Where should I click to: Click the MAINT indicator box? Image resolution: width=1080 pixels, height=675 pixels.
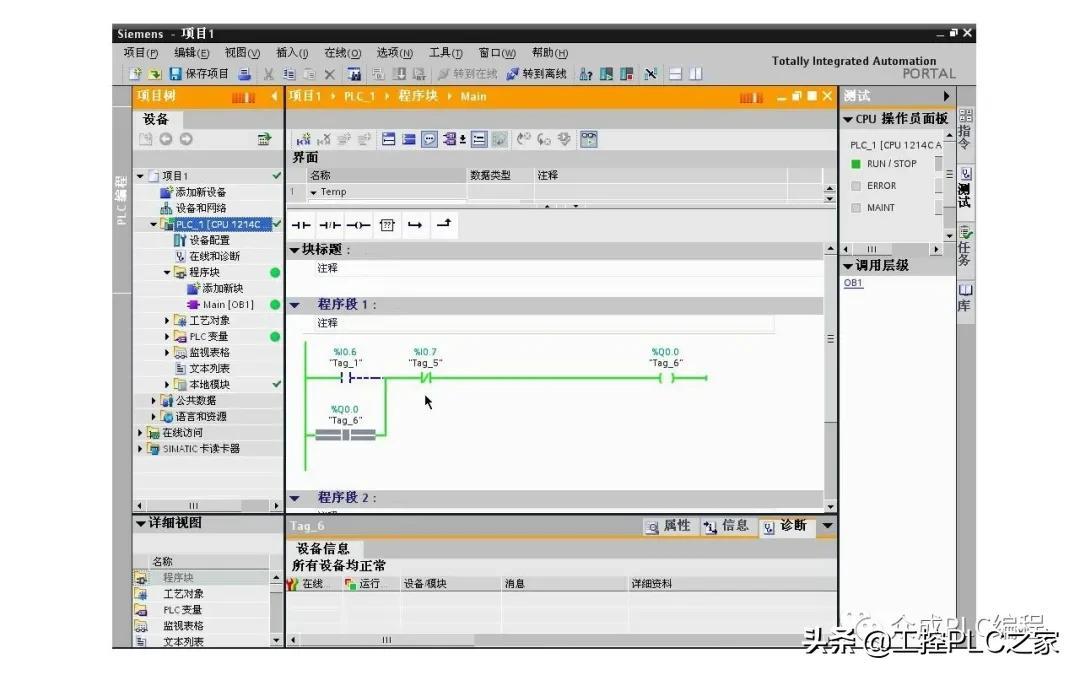[855, 207]
